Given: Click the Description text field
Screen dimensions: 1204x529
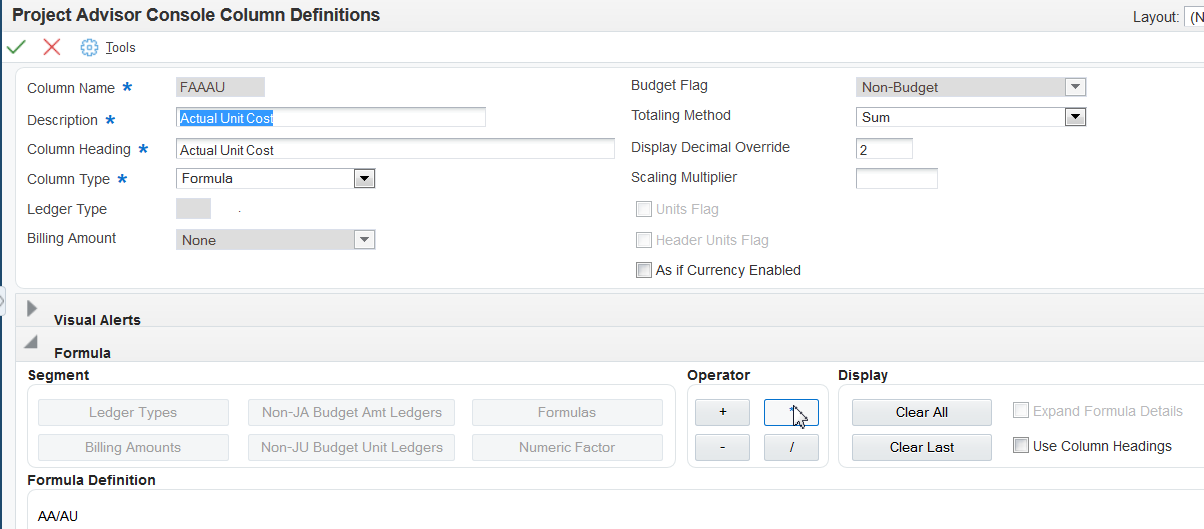Looking at the screenshot, I should (330, 118).
